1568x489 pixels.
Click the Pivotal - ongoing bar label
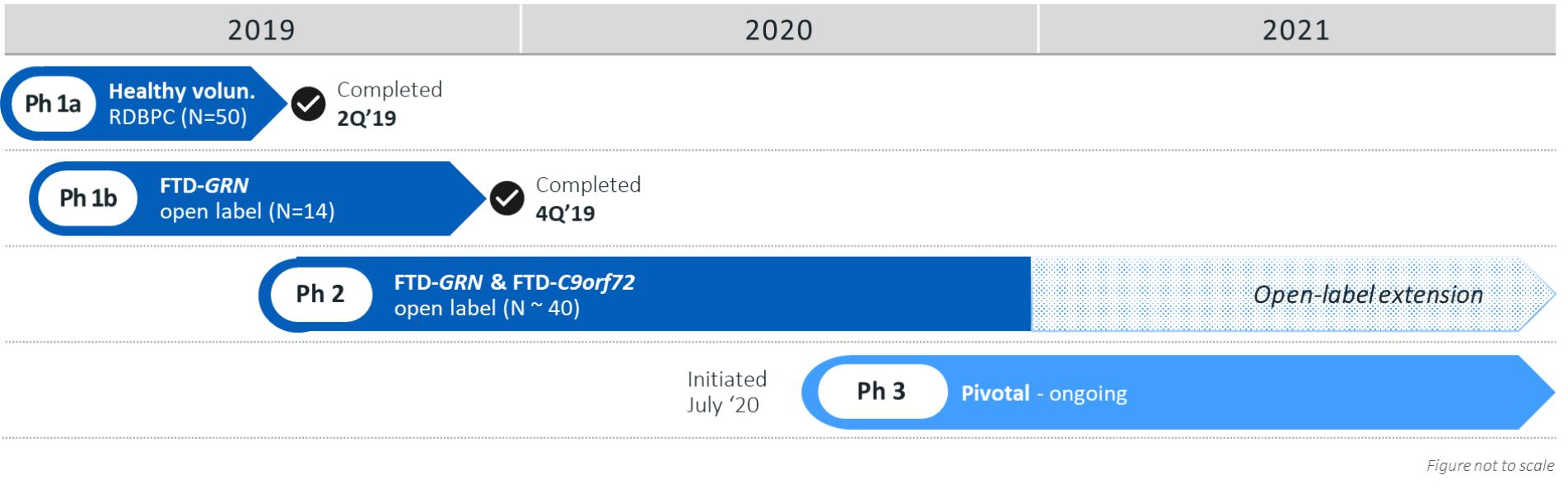pyautogui.click(x=1043, y=394)
